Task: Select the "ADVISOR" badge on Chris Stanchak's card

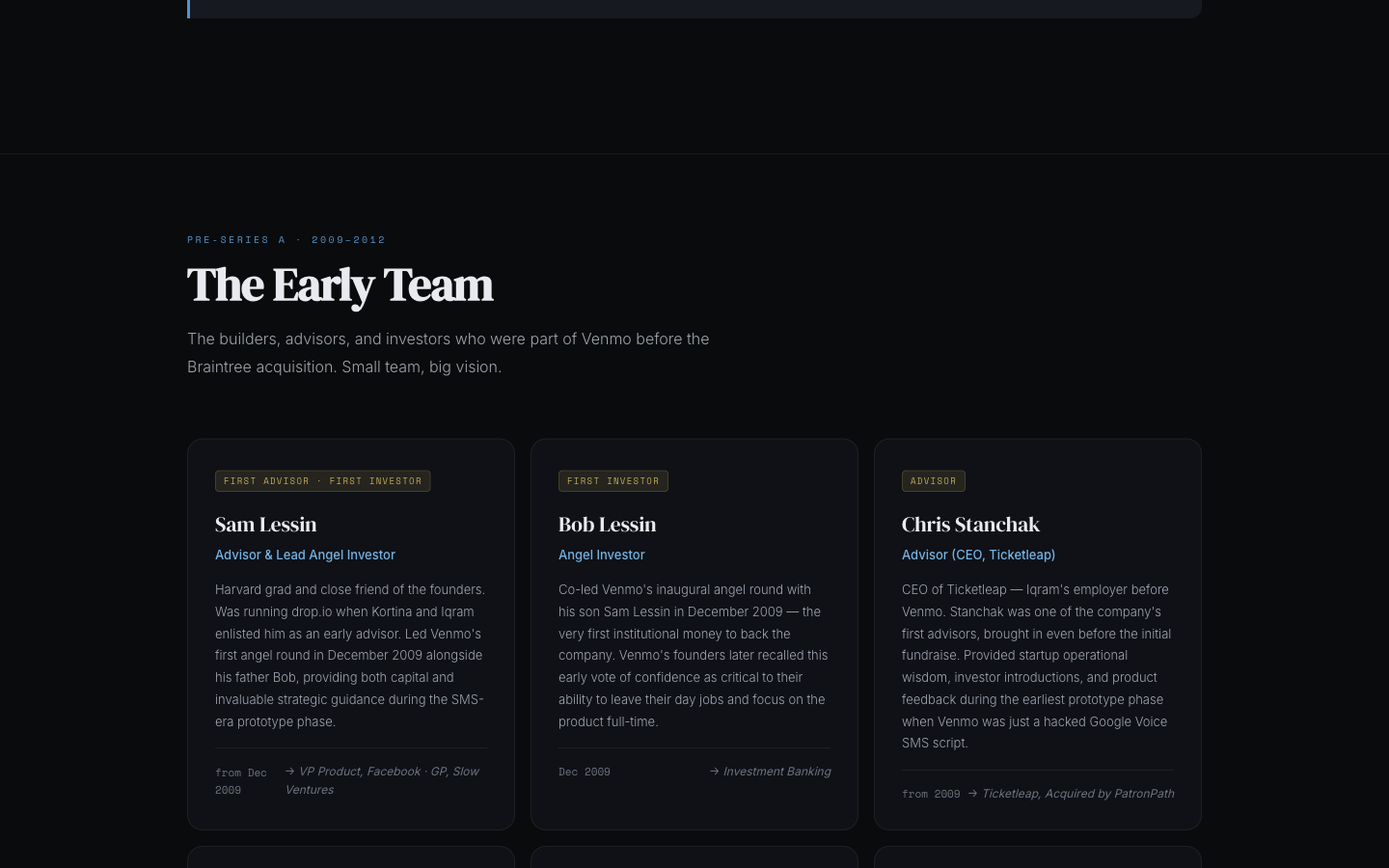Action: click(934, 480)
